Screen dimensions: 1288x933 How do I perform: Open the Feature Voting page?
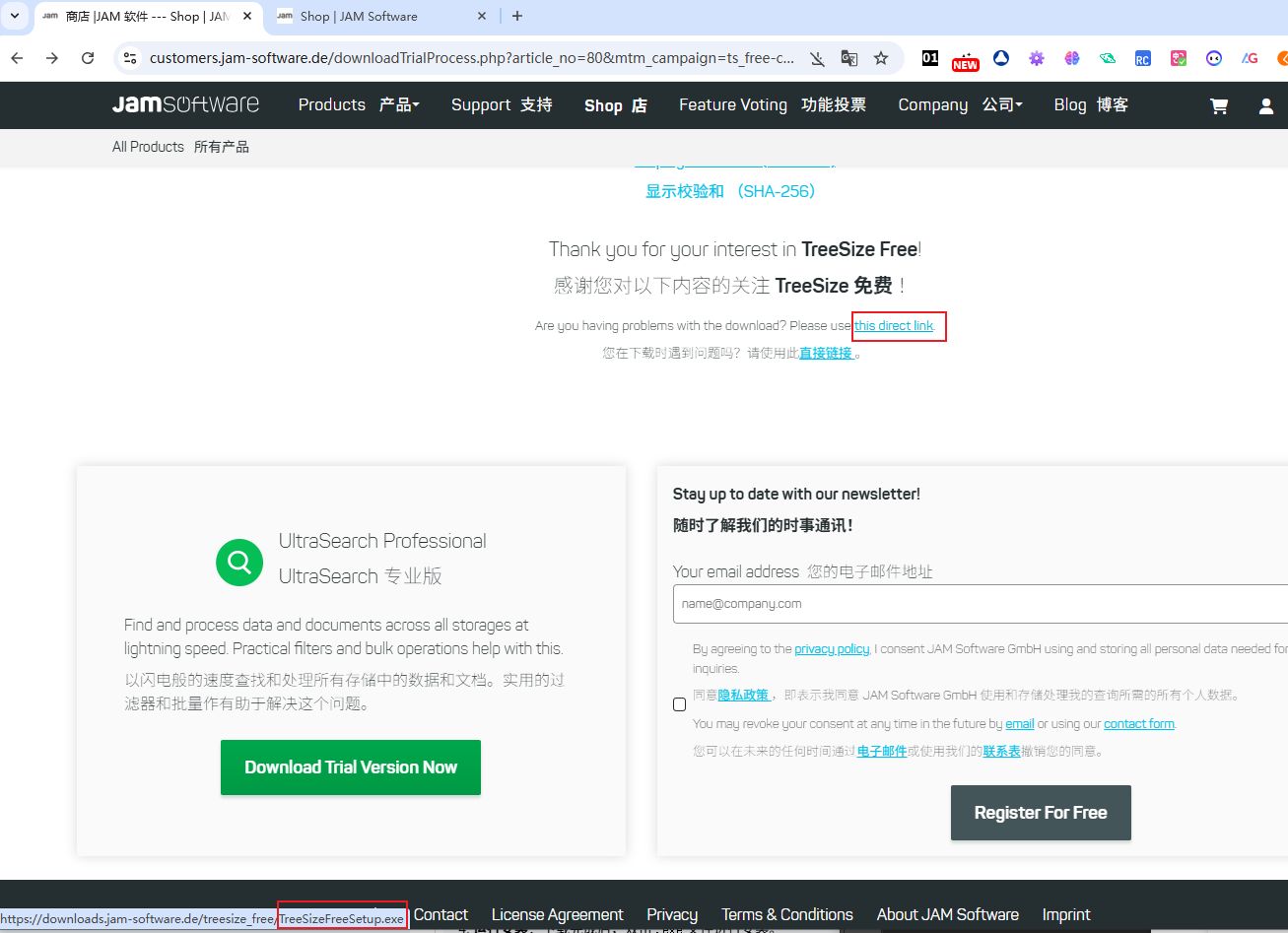pyautogui.click(x=773, y=104)
